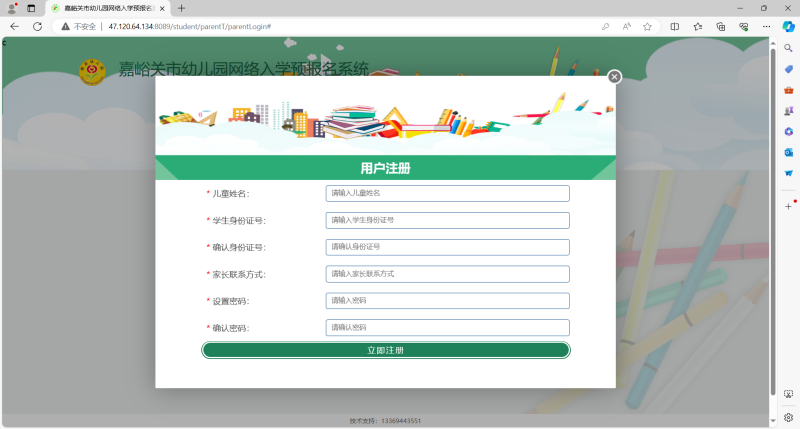The height and width of the screenshot is (429, 800).
Task: Open Copilot from the sidebar top
Action: coord(788,26)
